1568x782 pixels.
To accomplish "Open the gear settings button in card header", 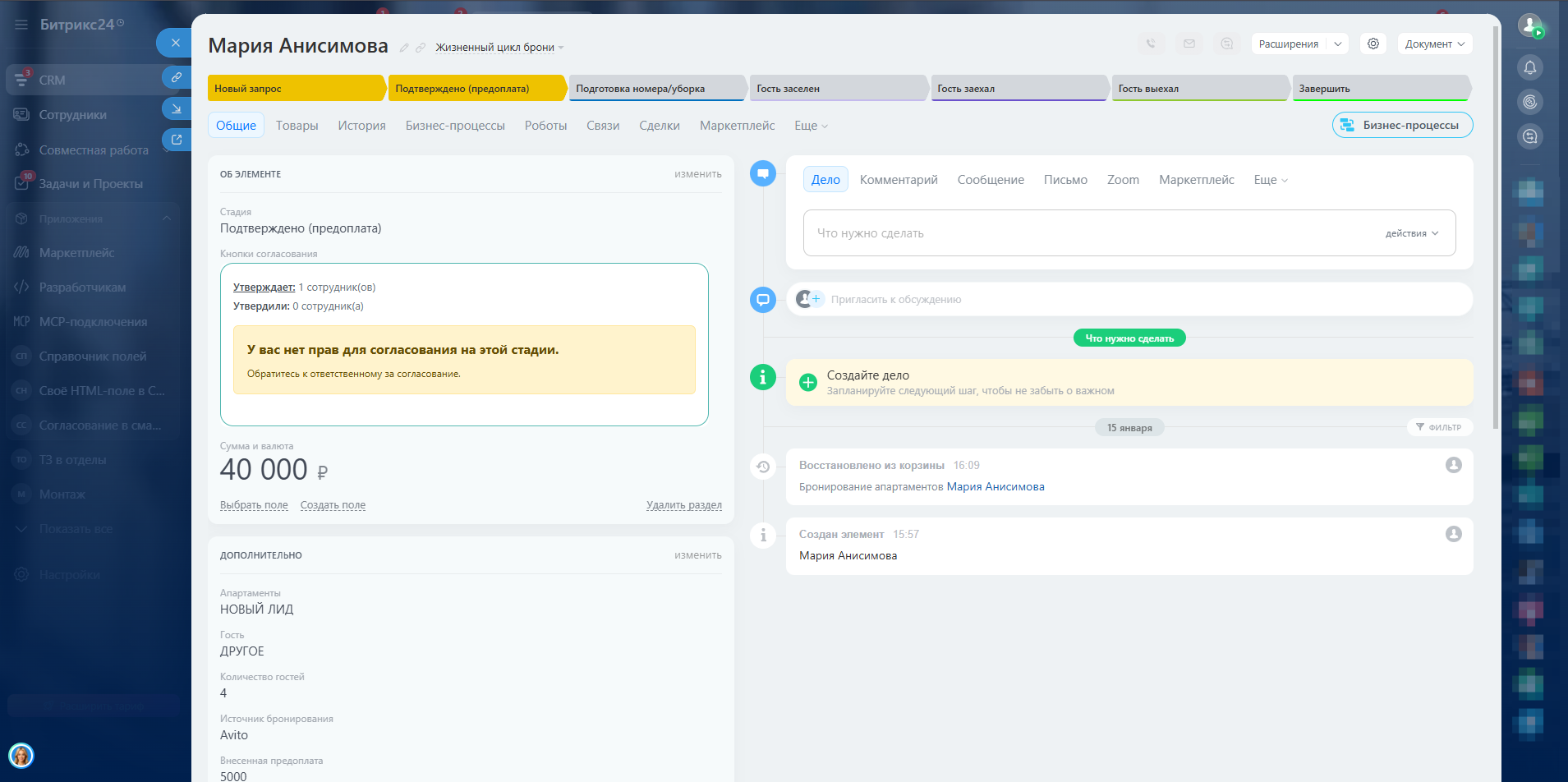I will point(1373,44).
